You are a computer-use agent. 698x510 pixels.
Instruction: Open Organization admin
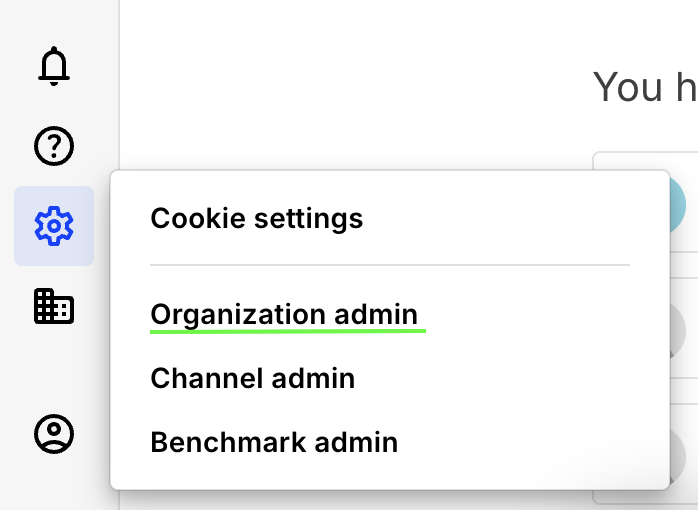[x=284, y=314]
